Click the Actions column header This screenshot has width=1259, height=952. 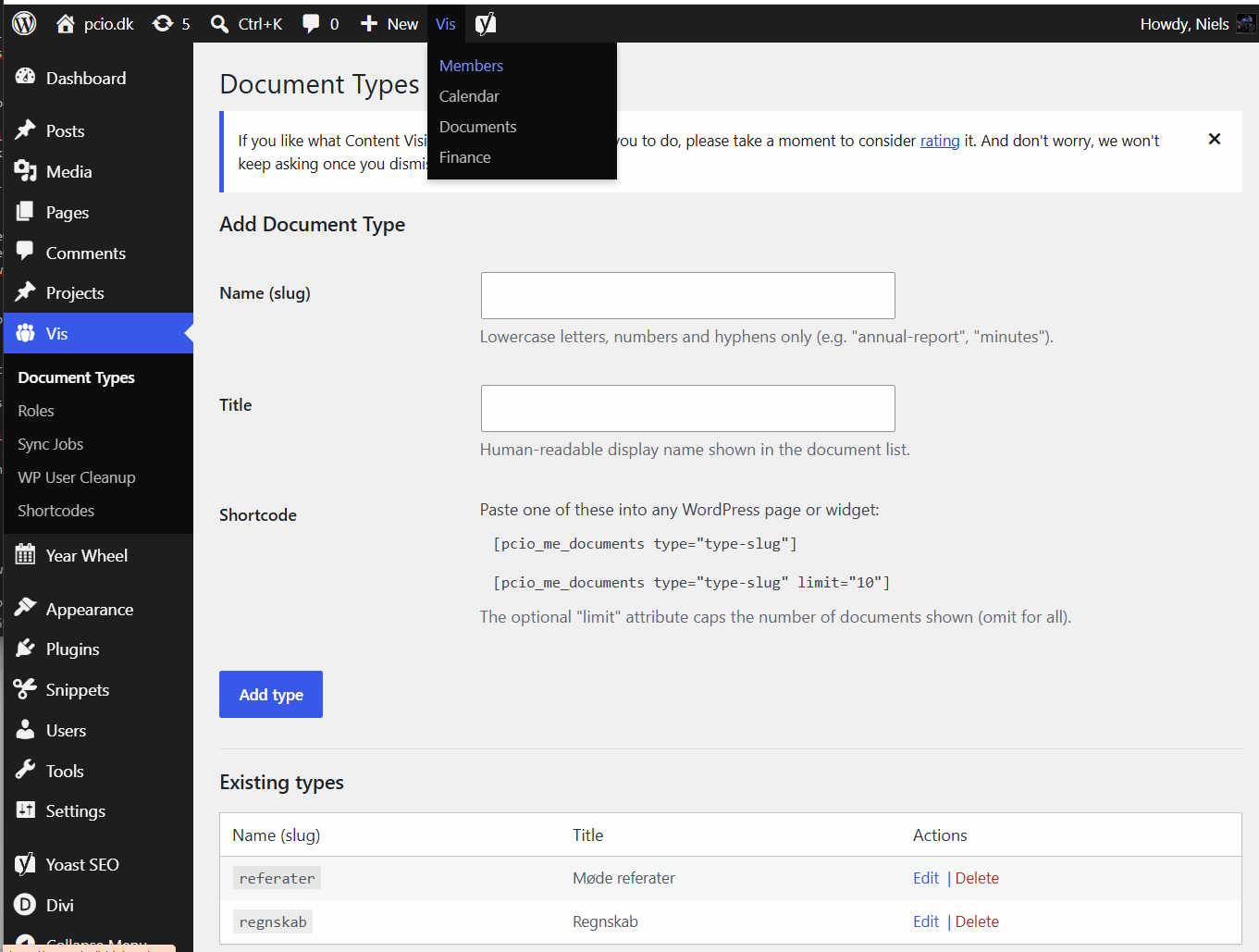click(x=940, y=835)
